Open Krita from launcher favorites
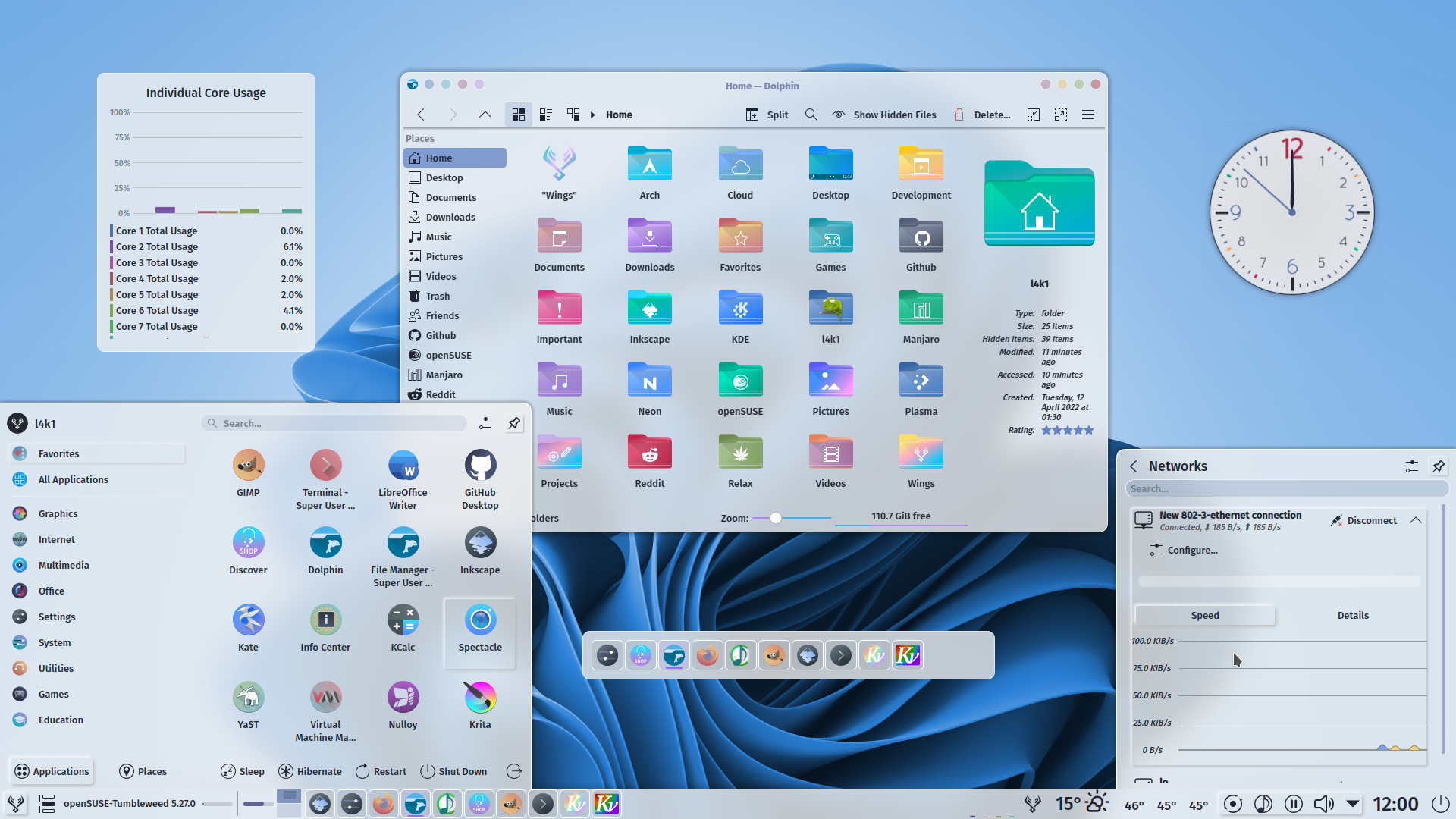This screenshot has height=819, width=1456. point(480,705)
